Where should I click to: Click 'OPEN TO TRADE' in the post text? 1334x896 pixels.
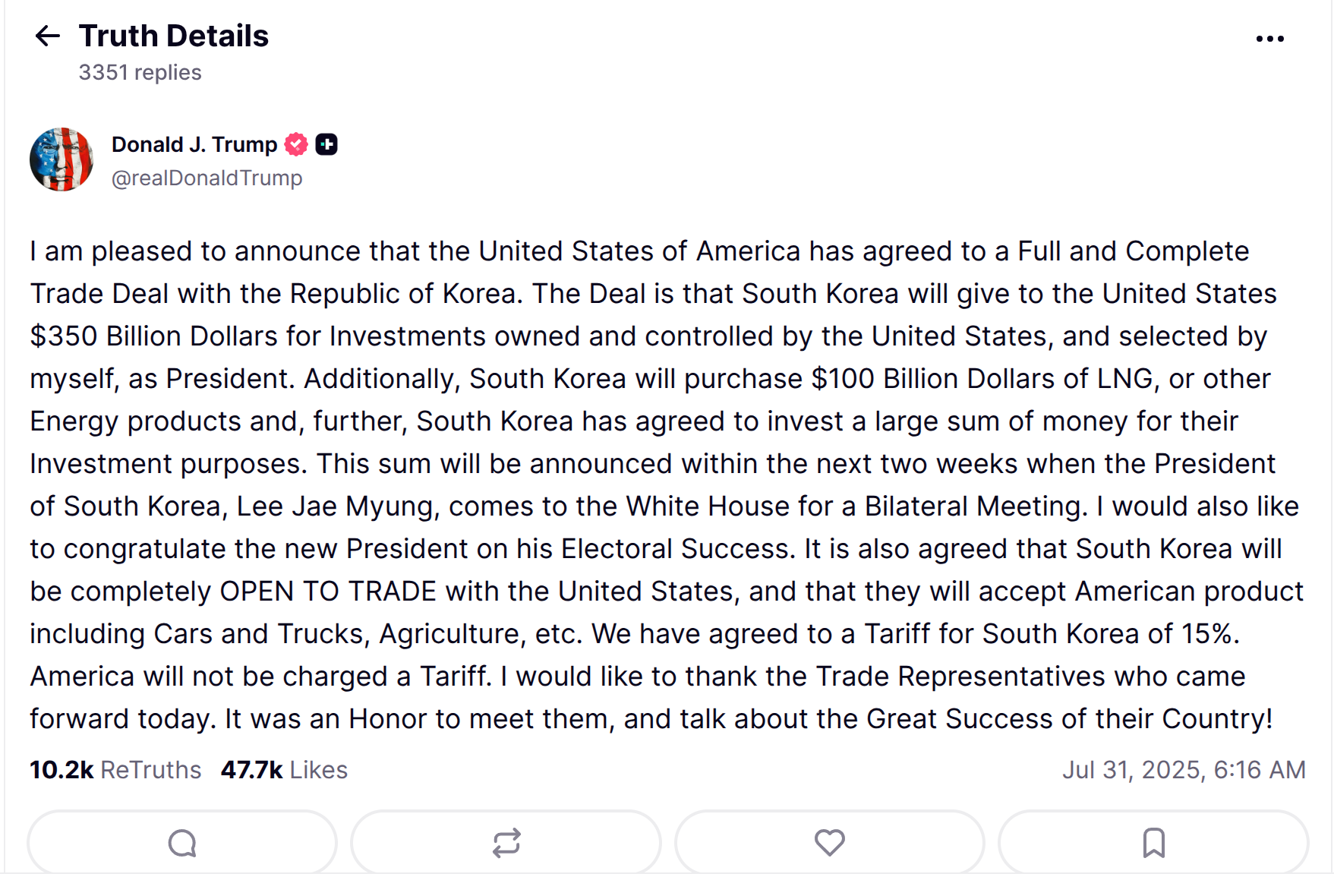[328, 592]
